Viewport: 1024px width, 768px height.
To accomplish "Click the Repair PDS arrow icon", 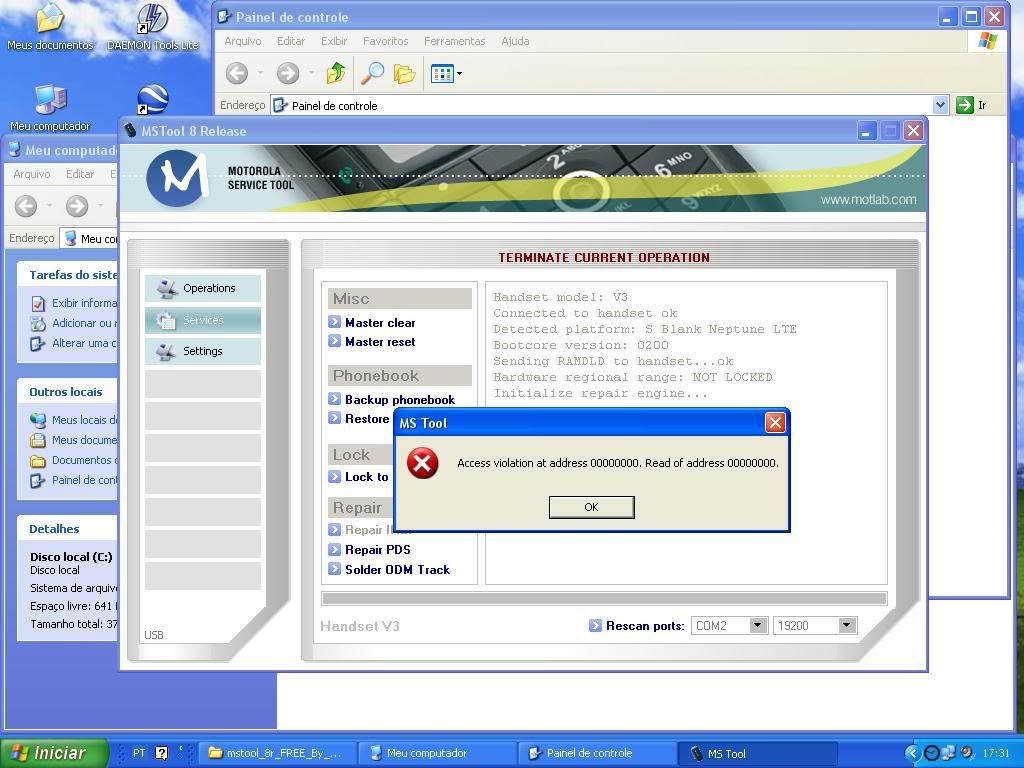I will (x=335, y=549).
